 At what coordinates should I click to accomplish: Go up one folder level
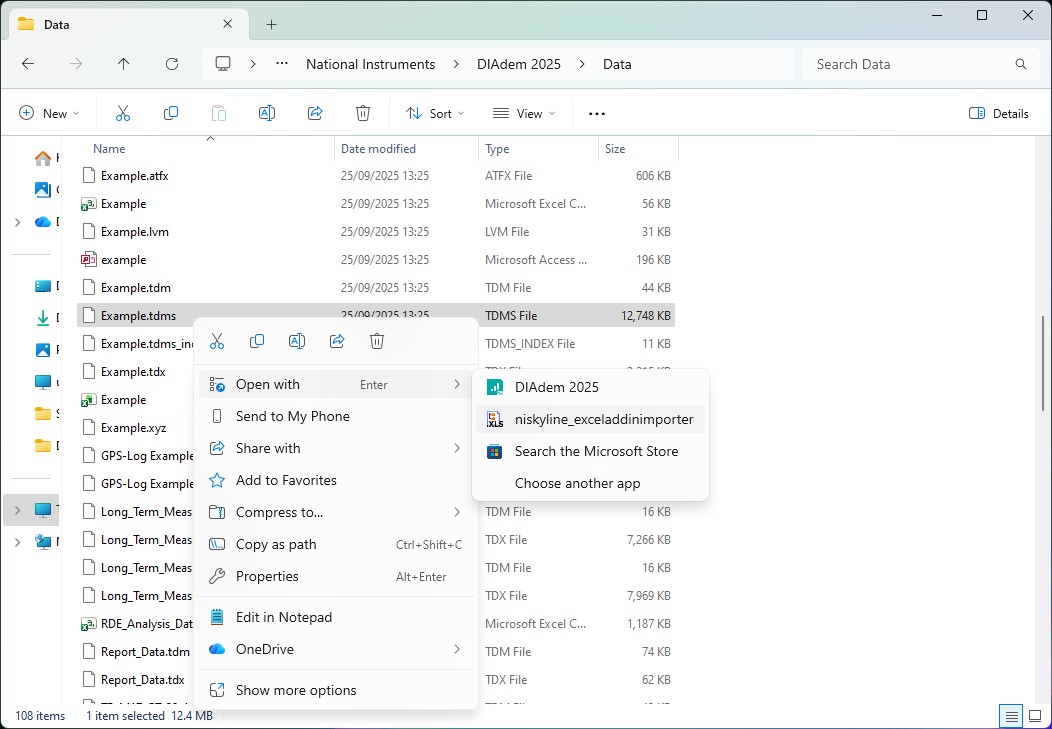coord(124,64)
